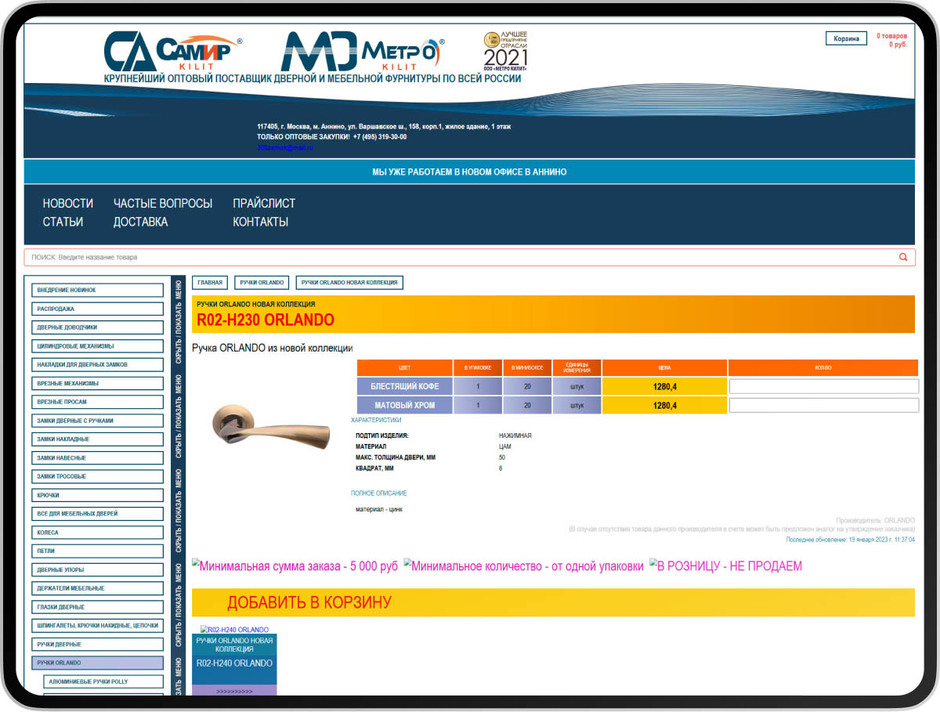Click the blue email address in header
940x712 pixels.
(x=285, y=147)
